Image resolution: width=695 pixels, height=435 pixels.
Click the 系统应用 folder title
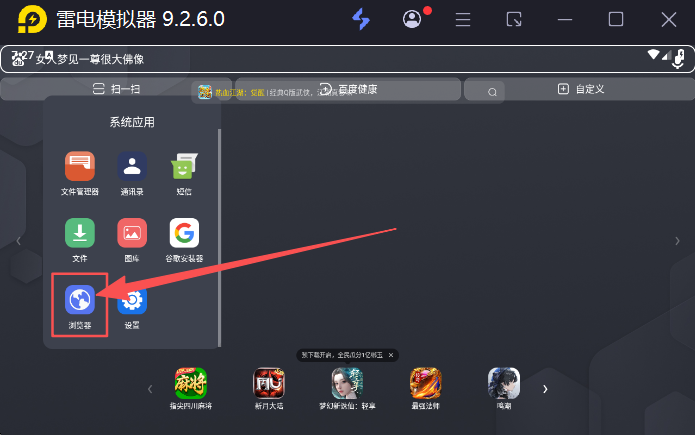click(x=132, y=122)
